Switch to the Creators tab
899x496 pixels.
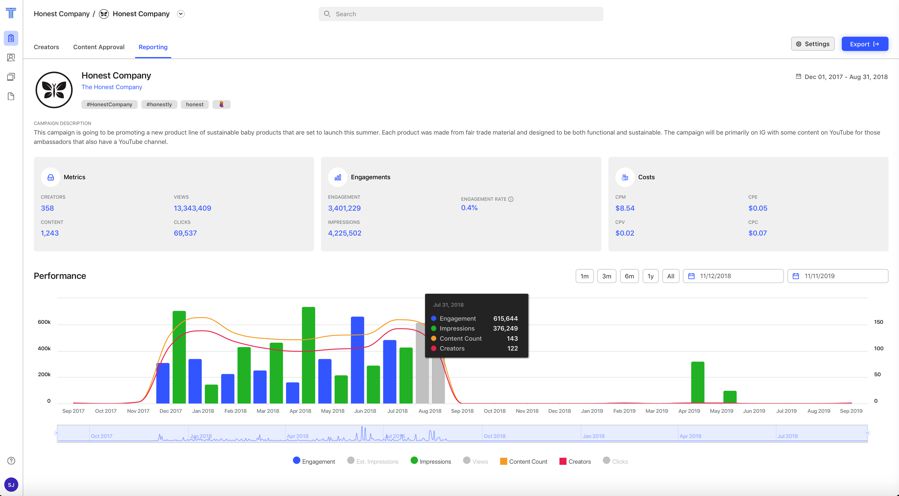pos(46,47)
